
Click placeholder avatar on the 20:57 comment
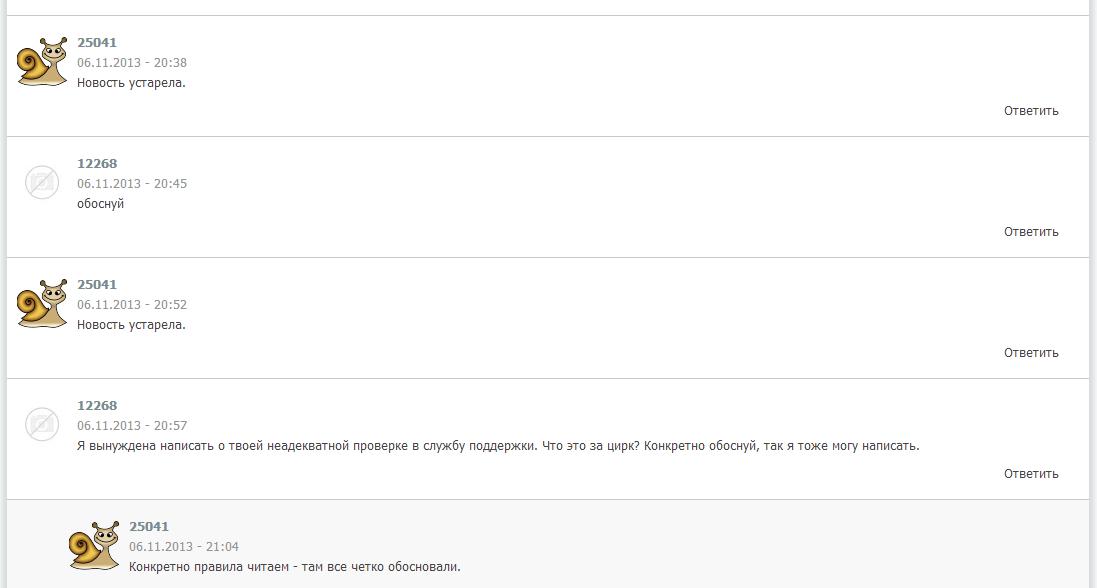click(x=42, y=424)
